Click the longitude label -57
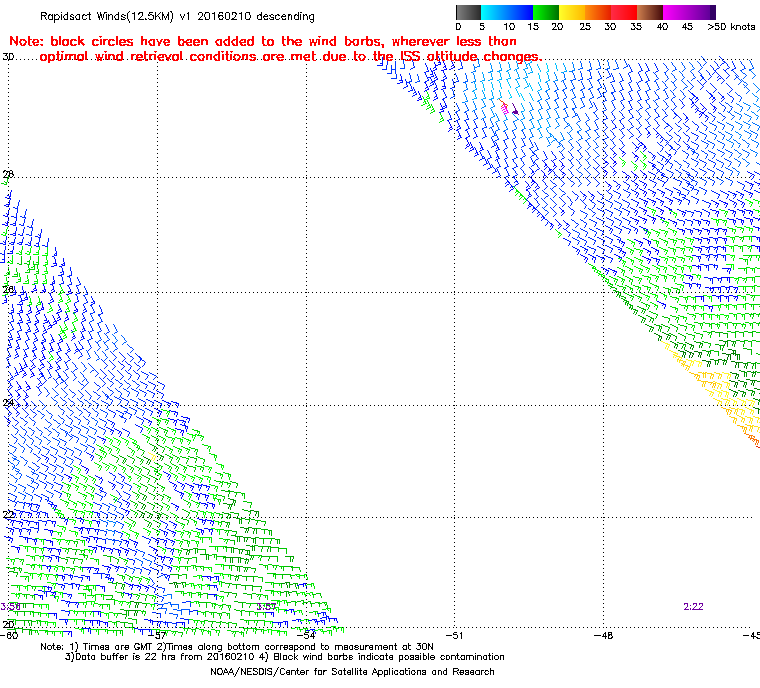Screen dimensions: 760x688 [x=158, y=635]
